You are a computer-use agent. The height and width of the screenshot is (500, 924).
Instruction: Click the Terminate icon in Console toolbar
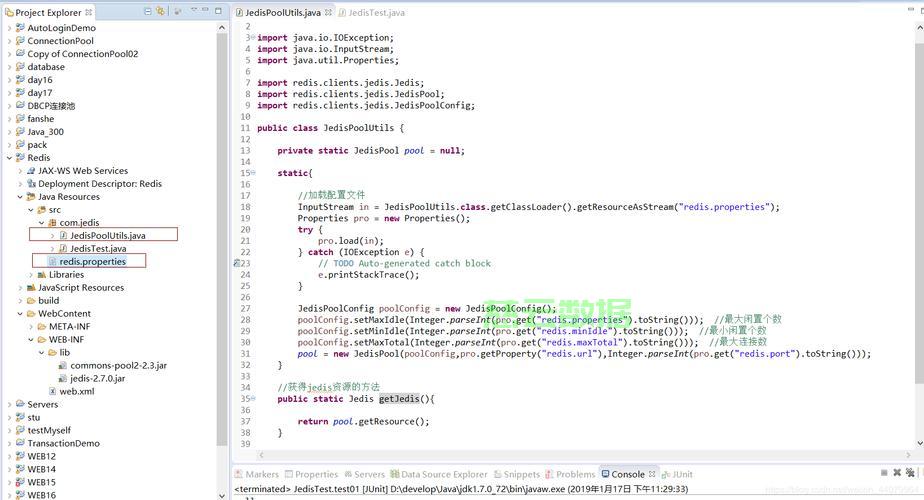pyautogui.click(x=884, y=473)
